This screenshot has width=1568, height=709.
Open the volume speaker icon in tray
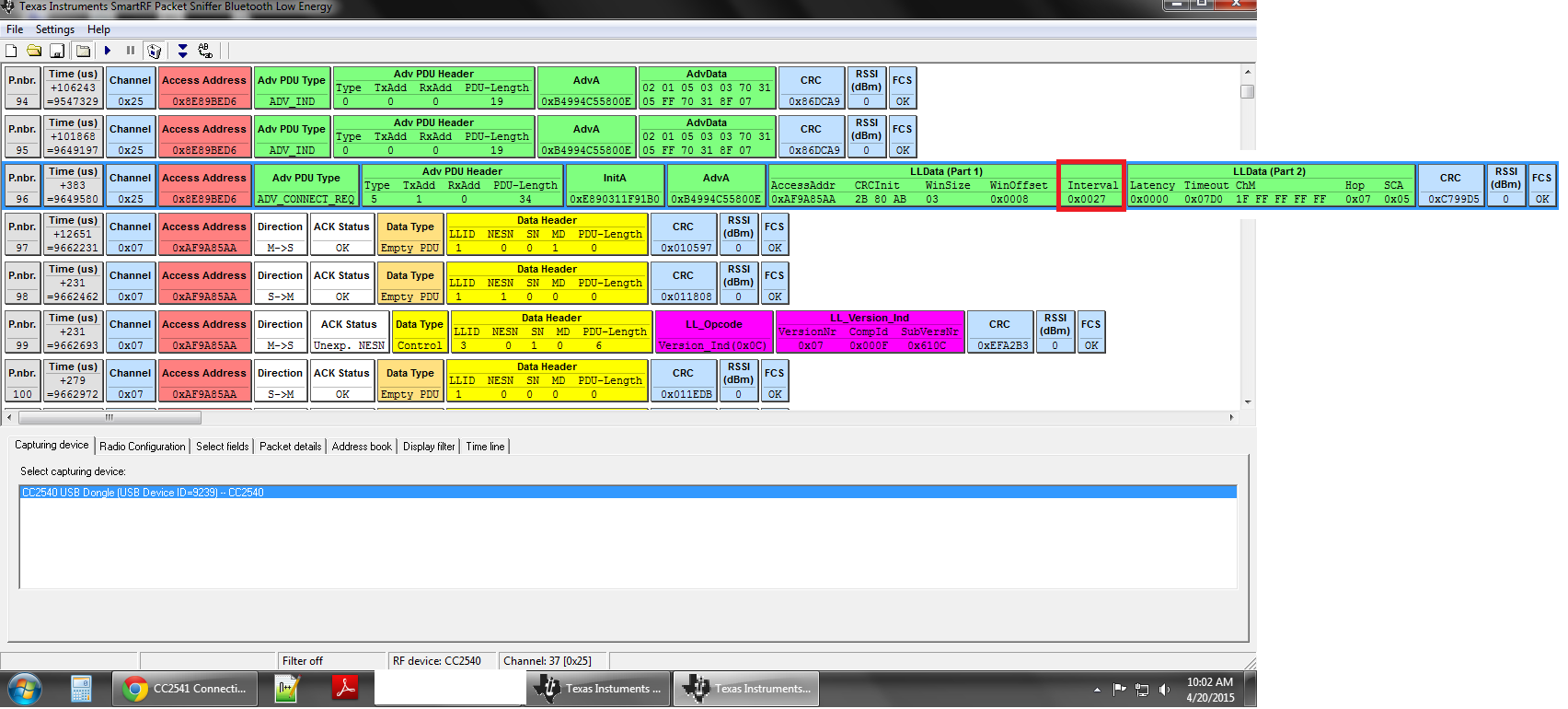click(x=1165, y=690)
